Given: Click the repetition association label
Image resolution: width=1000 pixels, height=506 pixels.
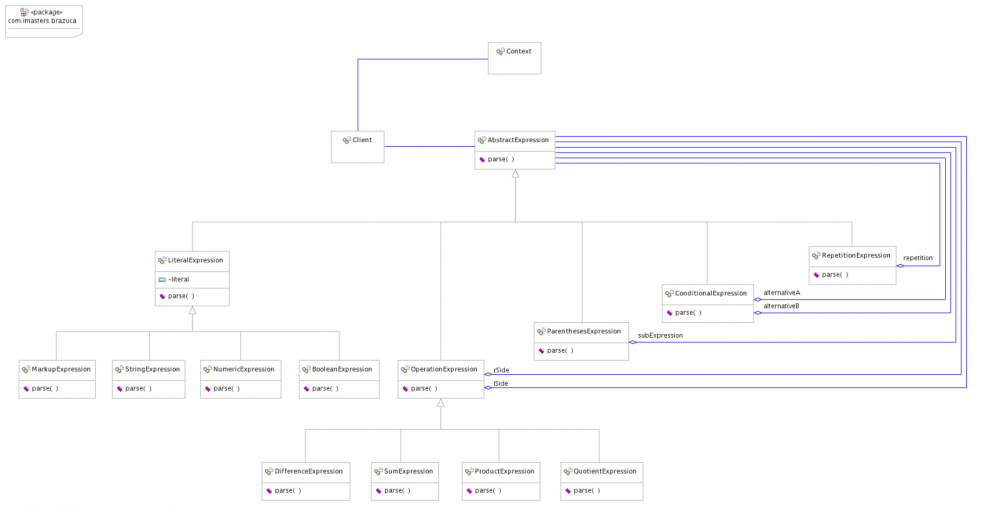Looking at the screenshot, I should 917,258.
